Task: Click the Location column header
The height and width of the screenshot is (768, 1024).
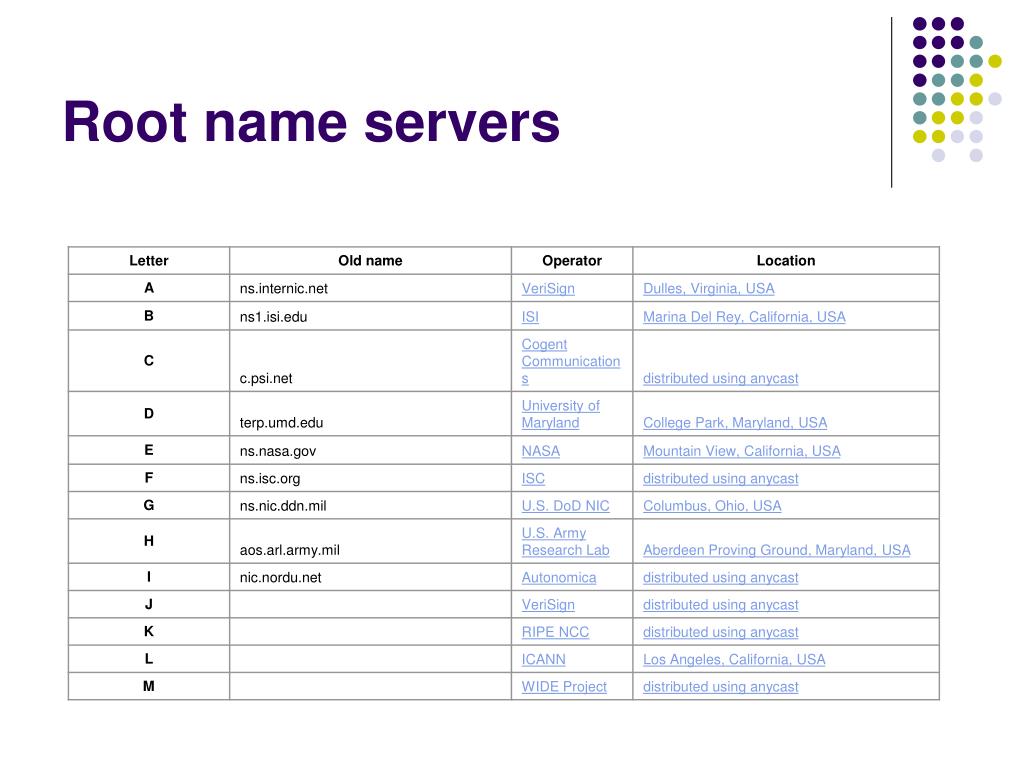Action: tap(786, 261)
